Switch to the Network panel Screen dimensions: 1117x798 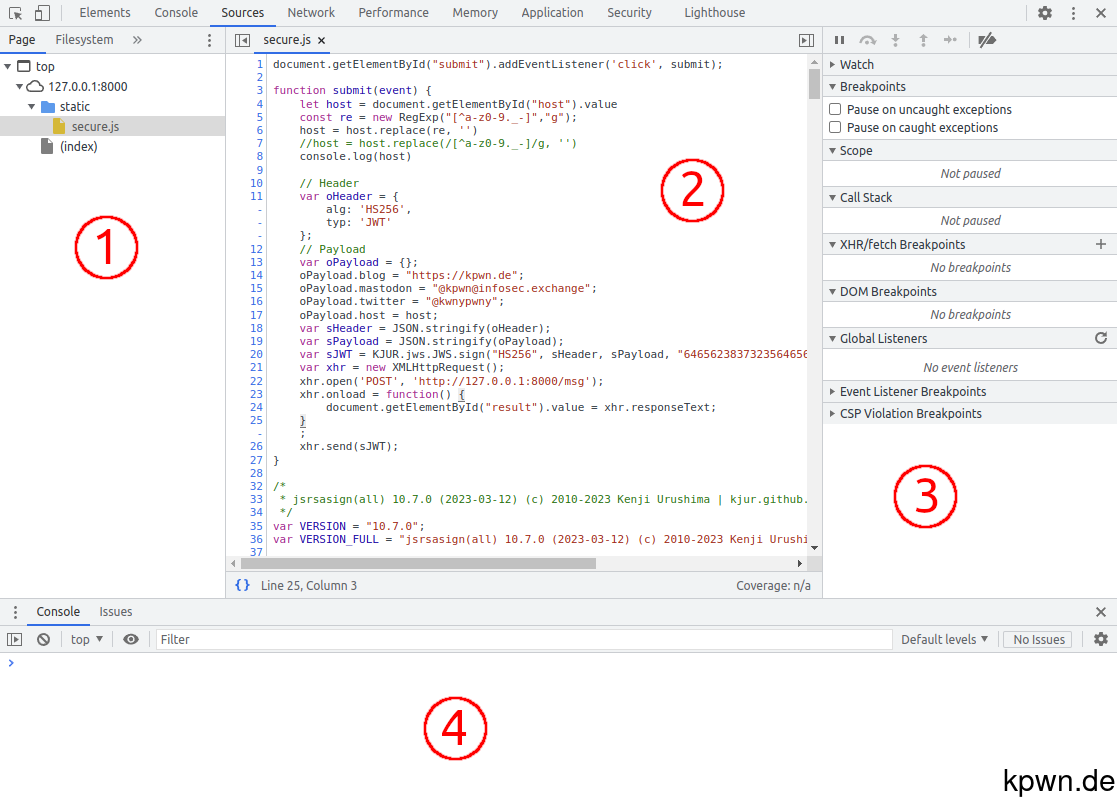(x=310, y=12)
